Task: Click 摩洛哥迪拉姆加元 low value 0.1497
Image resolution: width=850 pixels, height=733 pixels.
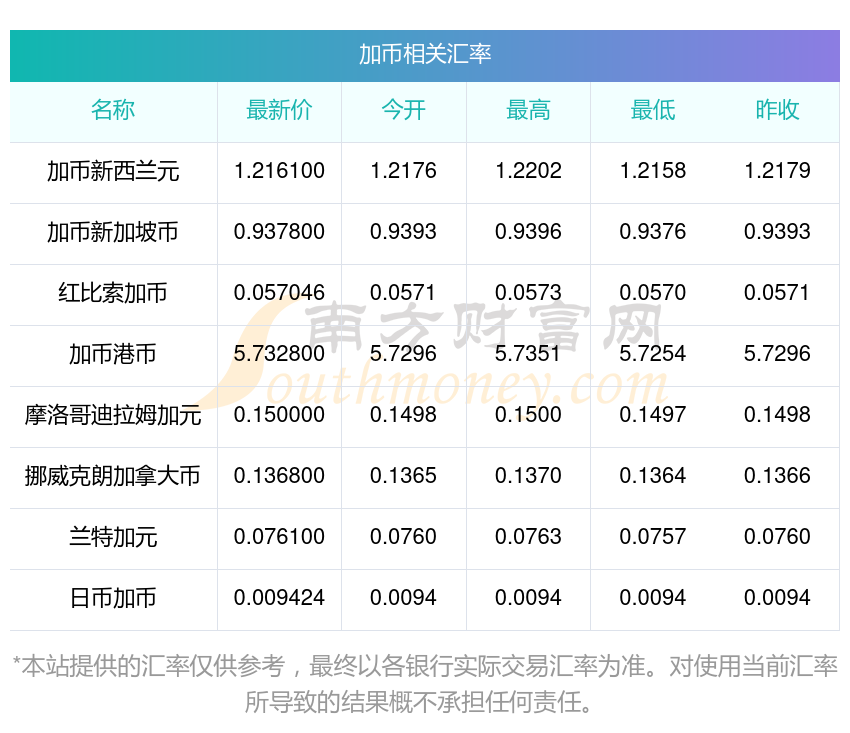Action: pyautogui.click(x=653, y=415)
